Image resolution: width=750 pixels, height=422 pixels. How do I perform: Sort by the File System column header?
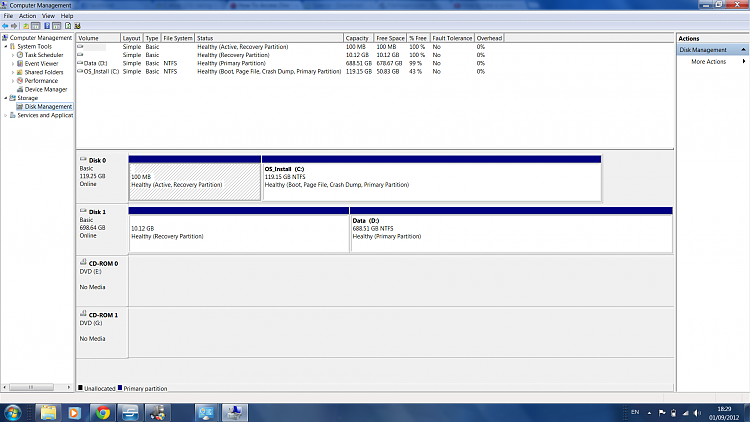tap(177, 38)
